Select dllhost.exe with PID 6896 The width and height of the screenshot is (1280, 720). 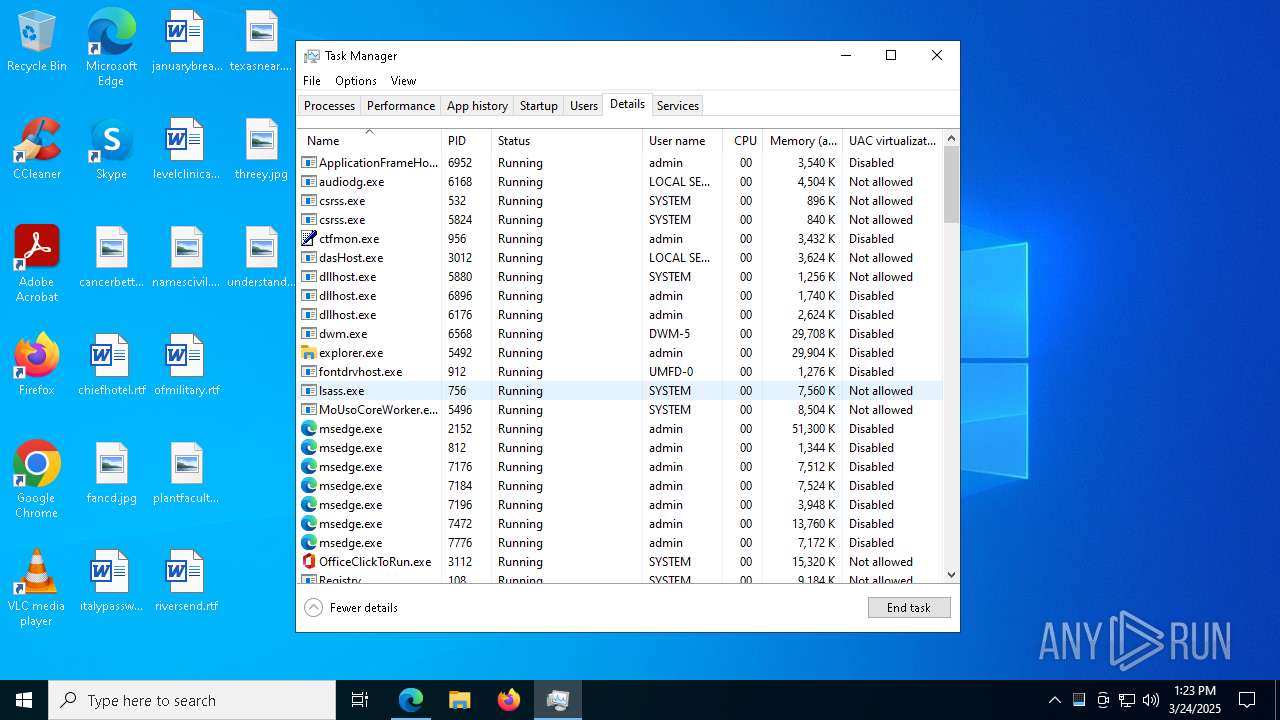pos(620,296)
